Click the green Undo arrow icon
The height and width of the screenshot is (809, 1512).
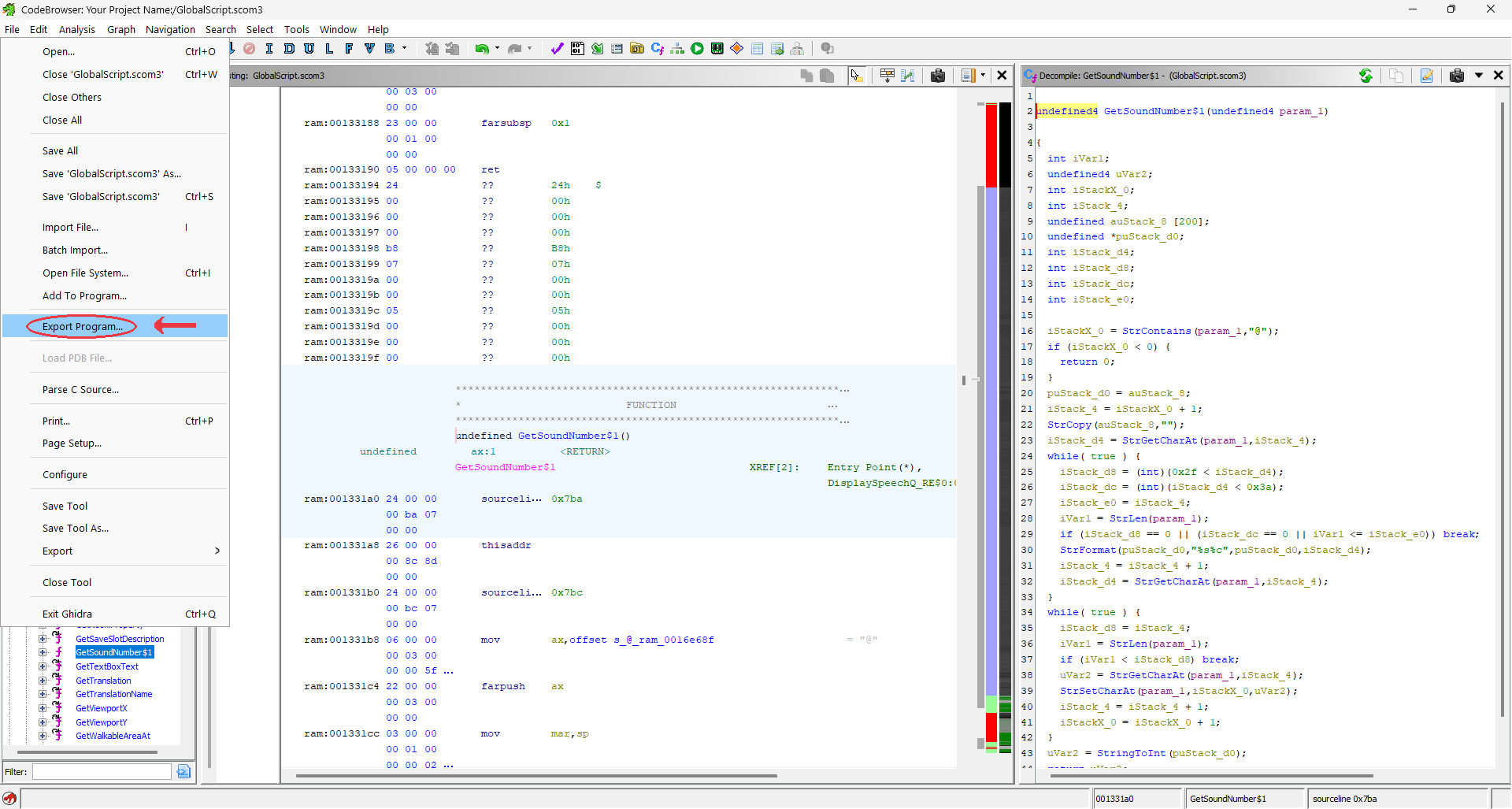[x=481, y=49]
